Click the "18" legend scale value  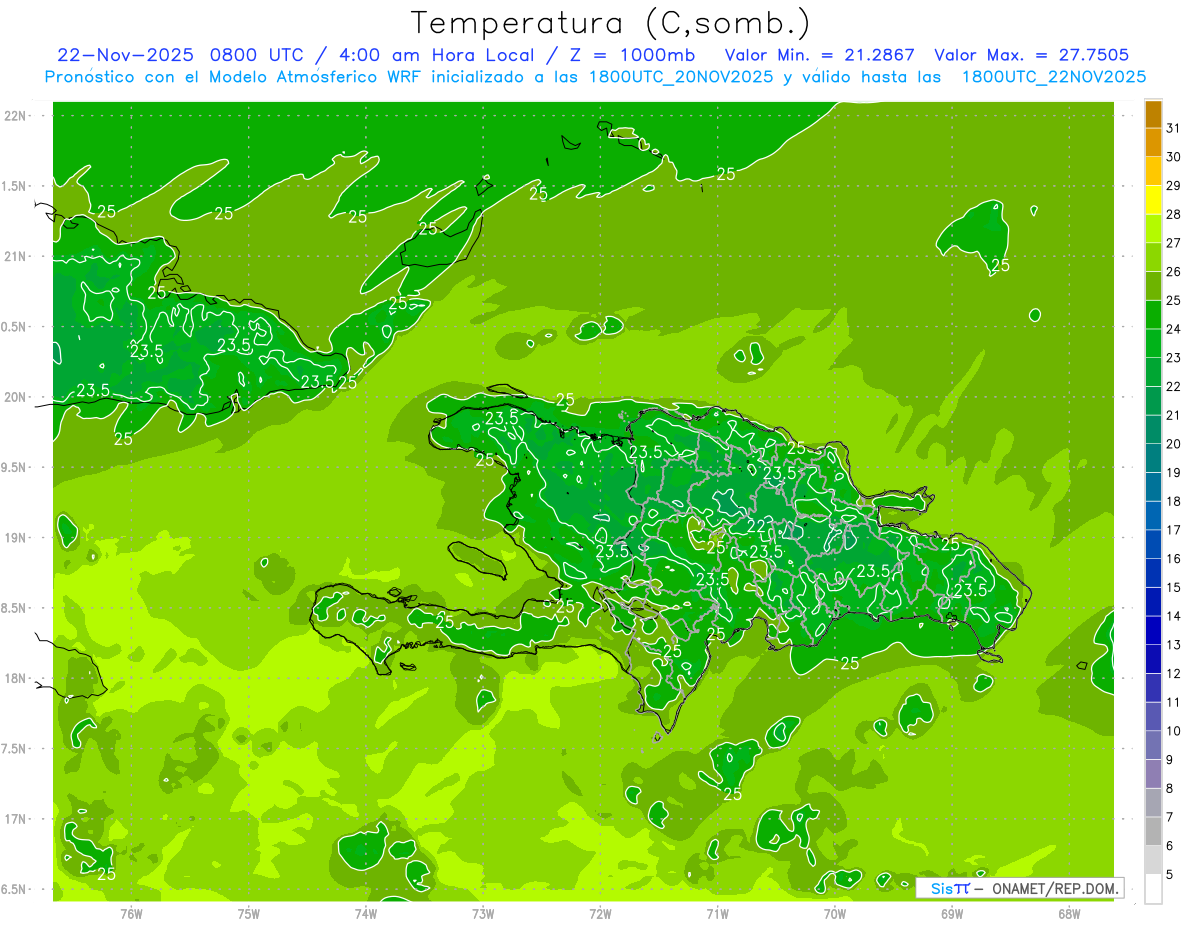coord(1174,502)
